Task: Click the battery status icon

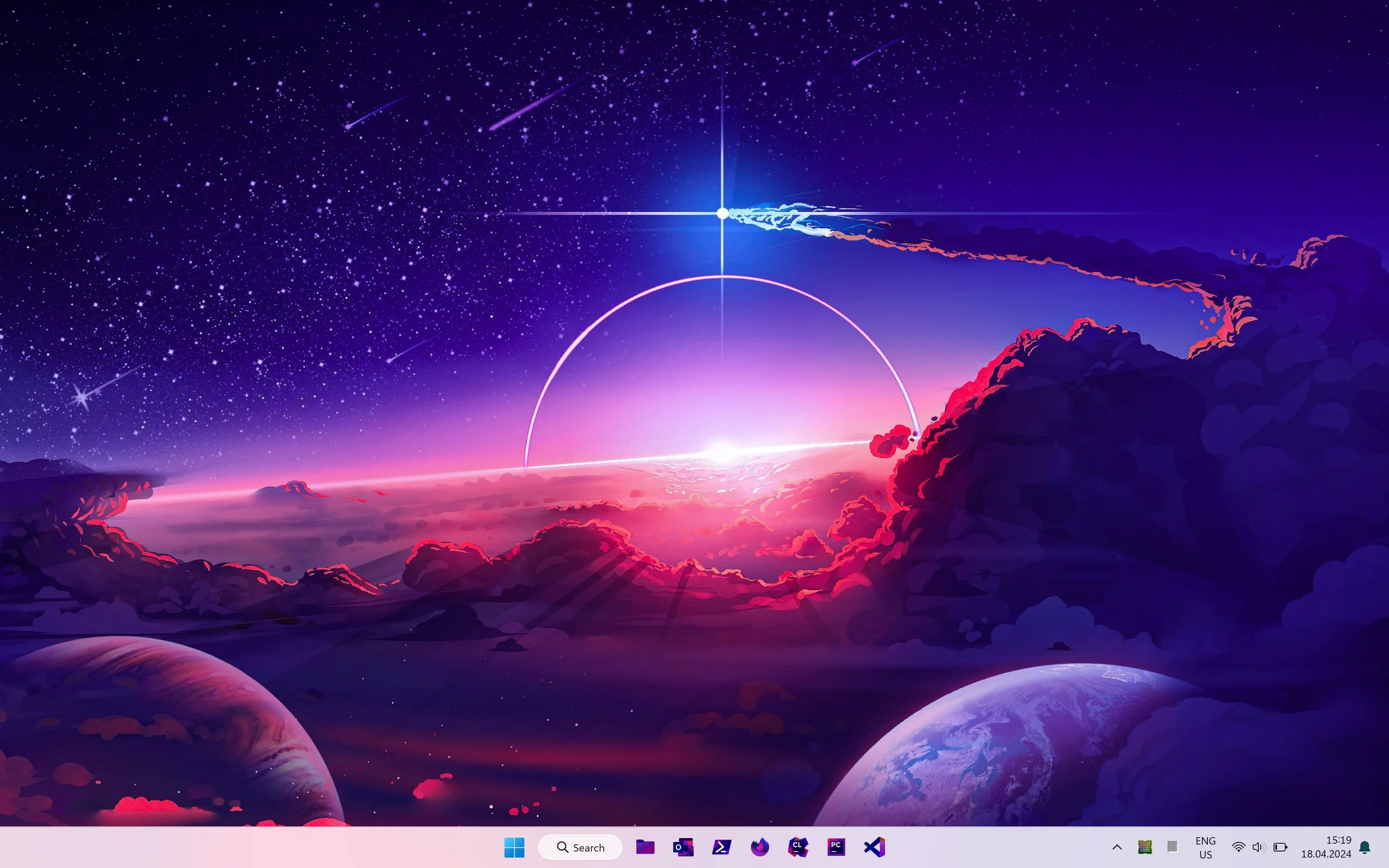Action: 1280,847
